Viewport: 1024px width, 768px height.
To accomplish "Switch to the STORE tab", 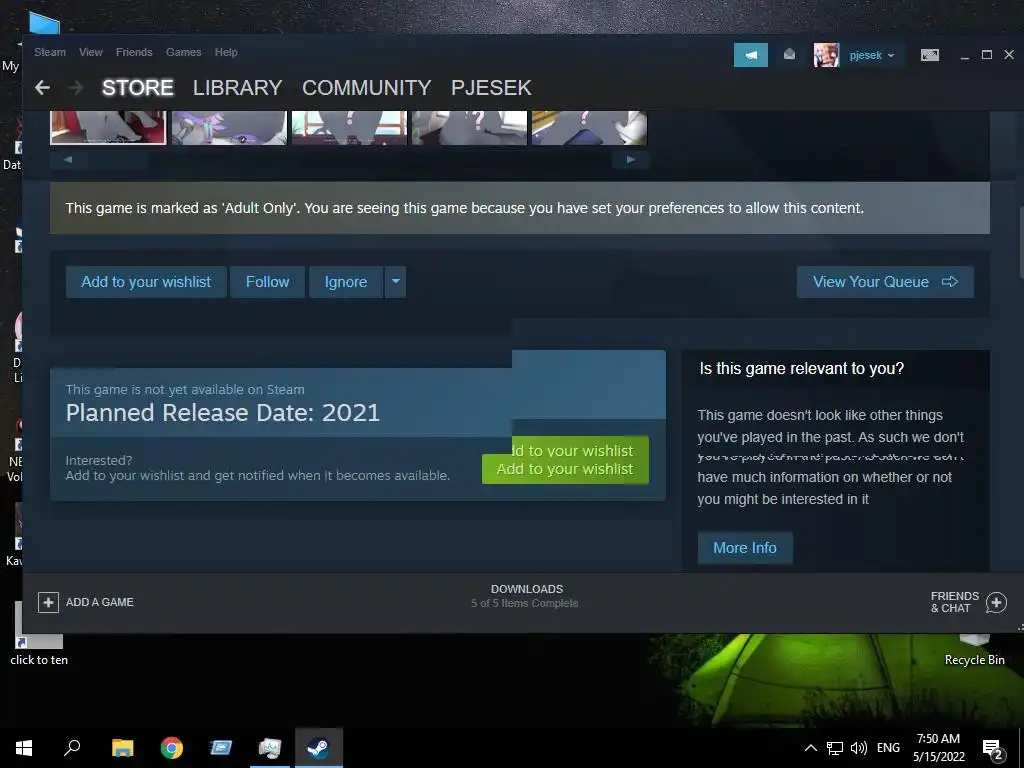I will coord(138,88).
